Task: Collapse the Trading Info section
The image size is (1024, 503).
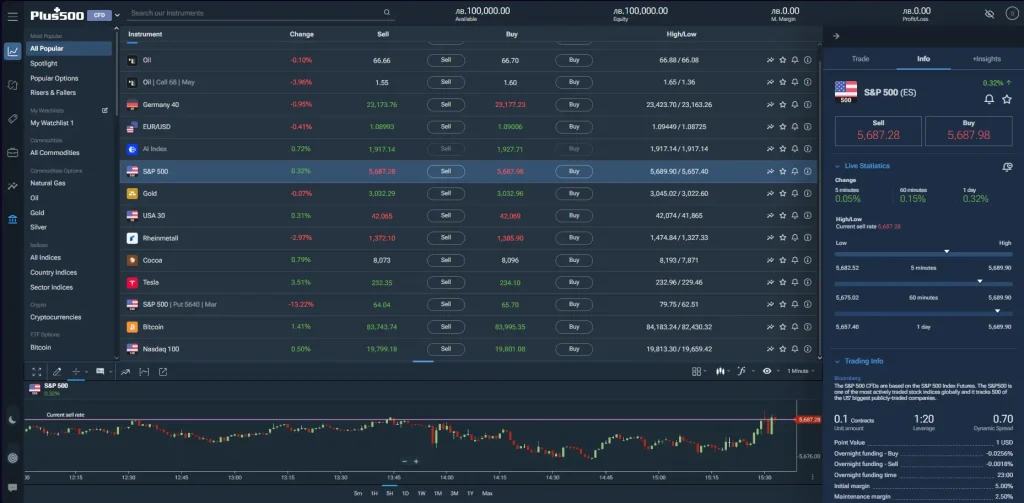Action: point(838,361)
